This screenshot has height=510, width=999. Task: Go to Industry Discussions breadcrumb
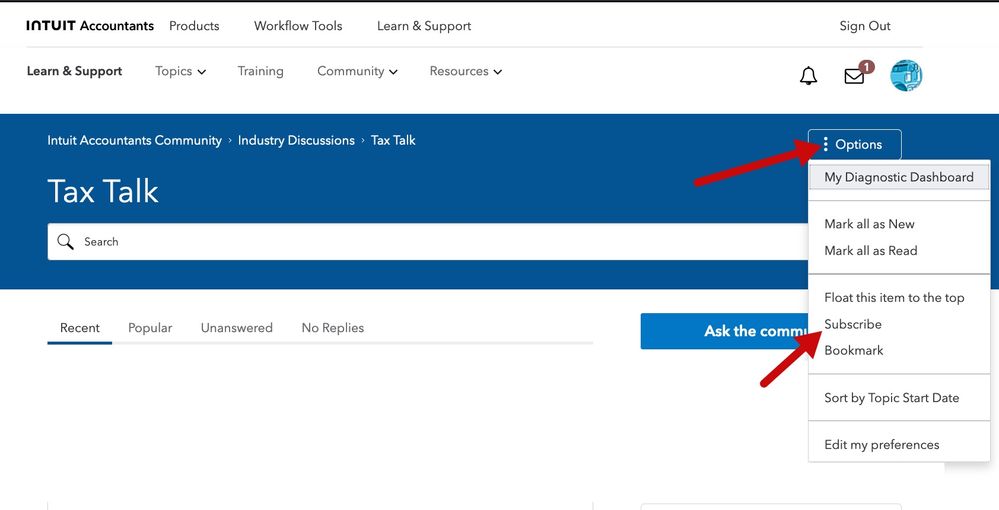(296, 140)
